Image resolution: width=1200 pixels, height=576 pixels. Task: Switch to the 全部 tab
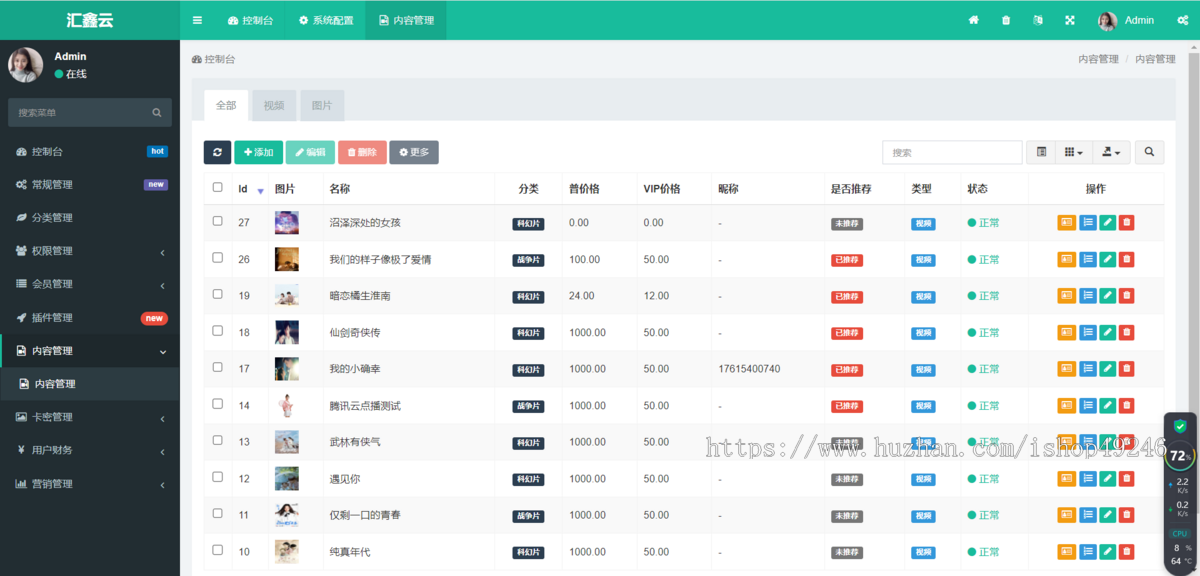pos(226,105)
